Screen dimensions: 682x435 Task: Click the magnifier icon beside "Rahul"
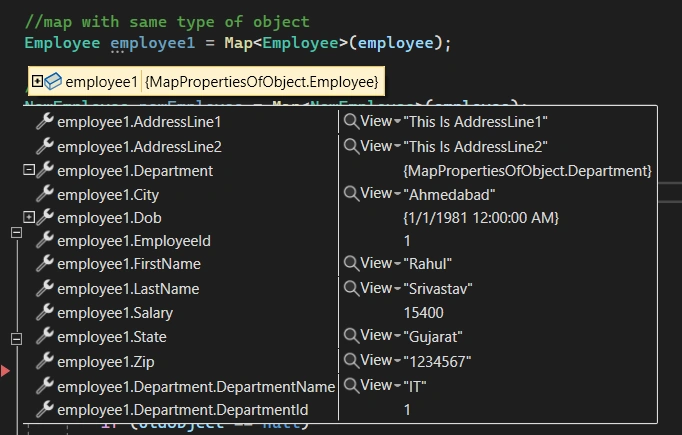pyautogui.click(x=351, y=263)
